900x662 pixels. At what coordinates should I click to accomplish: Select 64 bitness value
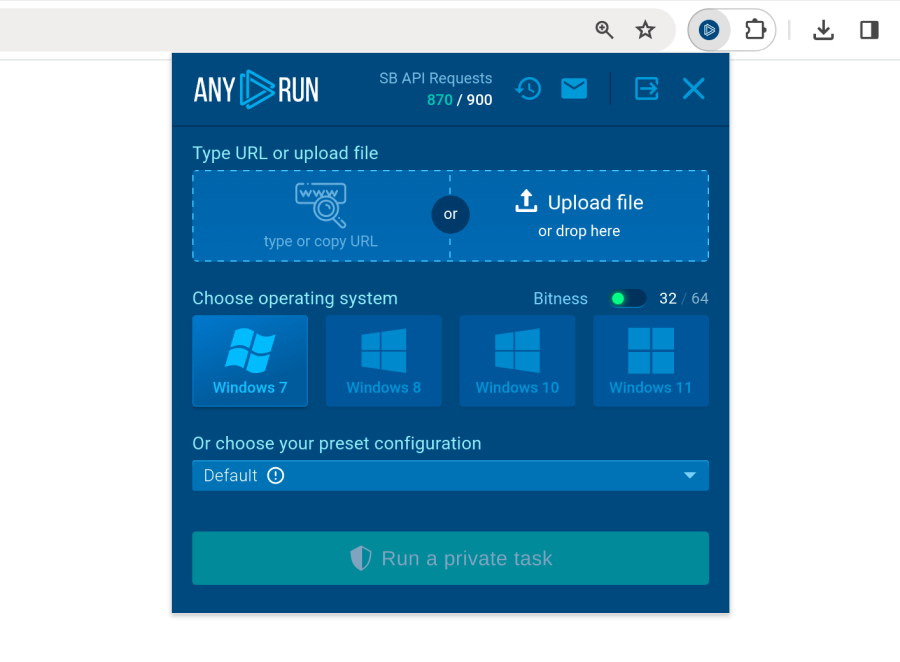coord(700,299)
